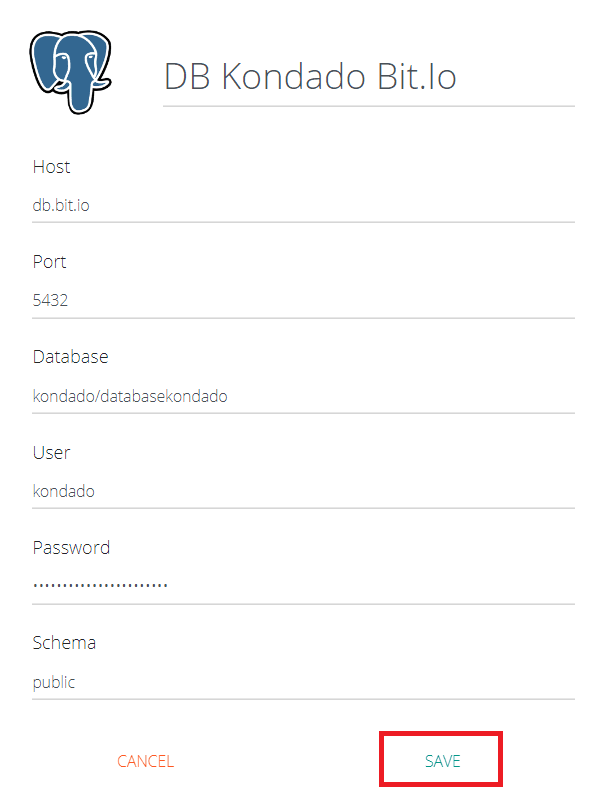Screen dimensions: 604x789
Task: Place cursor on the password dots
Action: (x=100, y=584)
